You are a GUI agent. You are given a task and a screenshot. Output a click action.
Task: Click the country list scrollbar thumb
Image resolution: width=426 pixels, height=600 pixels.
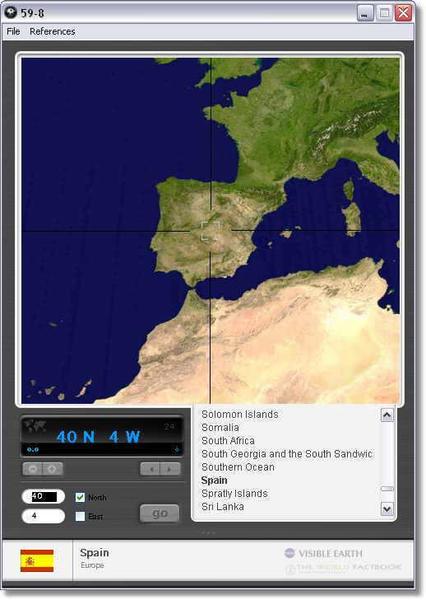tap(387, 489)
